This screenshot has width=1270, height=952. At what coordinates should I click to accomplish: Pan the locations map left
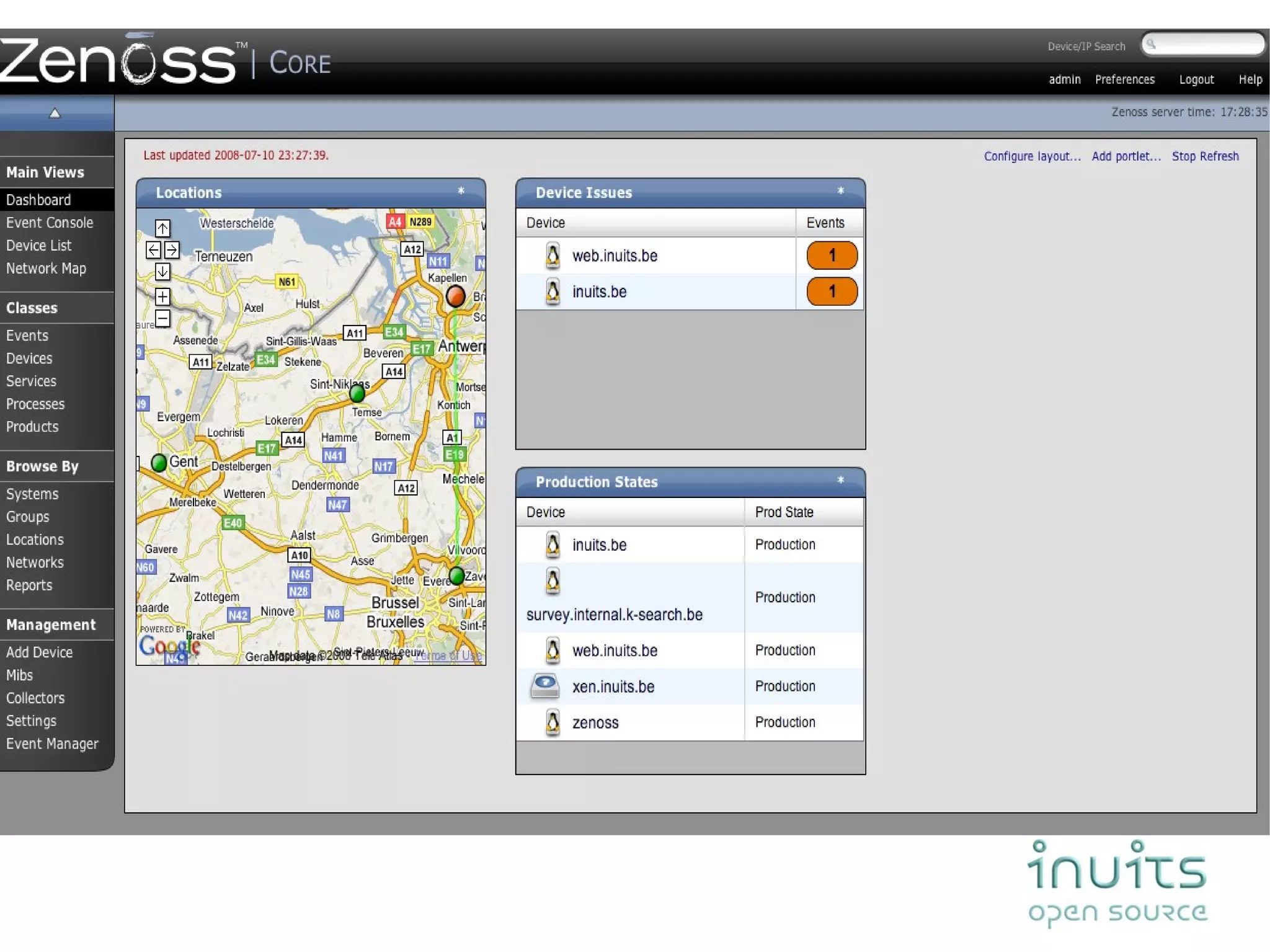click(153, 250)
